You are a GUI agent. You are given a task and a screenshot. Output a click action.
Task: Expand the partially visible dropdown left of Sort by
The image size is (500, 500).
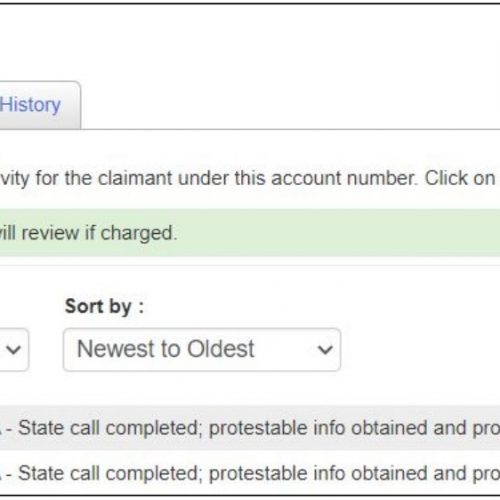click(x=14, y=349)
